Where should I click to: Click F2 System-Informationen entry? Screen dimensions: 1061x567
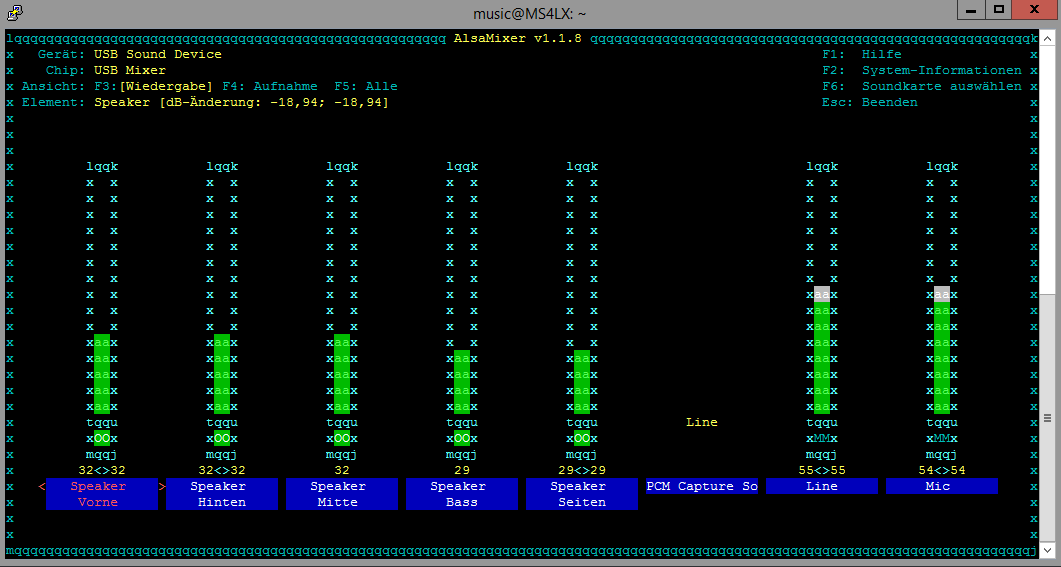tap(922, 70)
